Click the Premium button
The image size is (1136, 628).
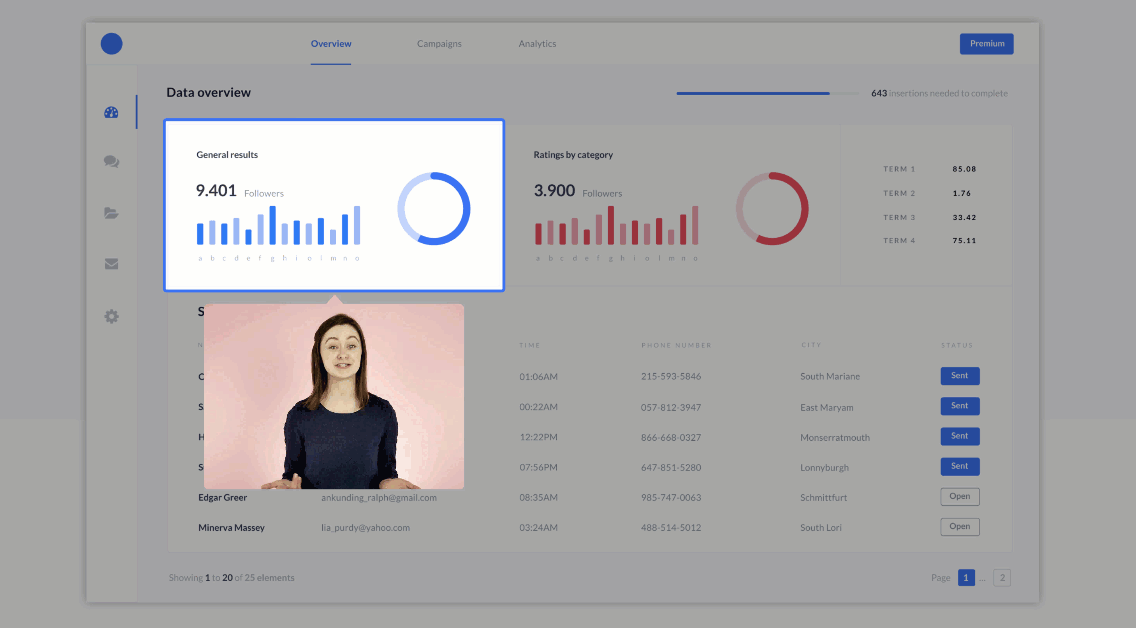[x=986, y=44]
